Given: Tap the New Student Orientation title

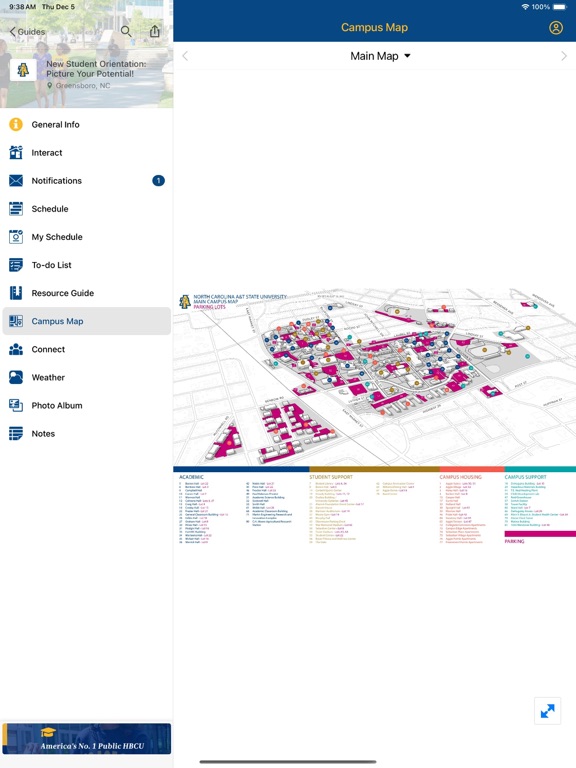Looking at the screenshot, I should [x=96, y=69].
